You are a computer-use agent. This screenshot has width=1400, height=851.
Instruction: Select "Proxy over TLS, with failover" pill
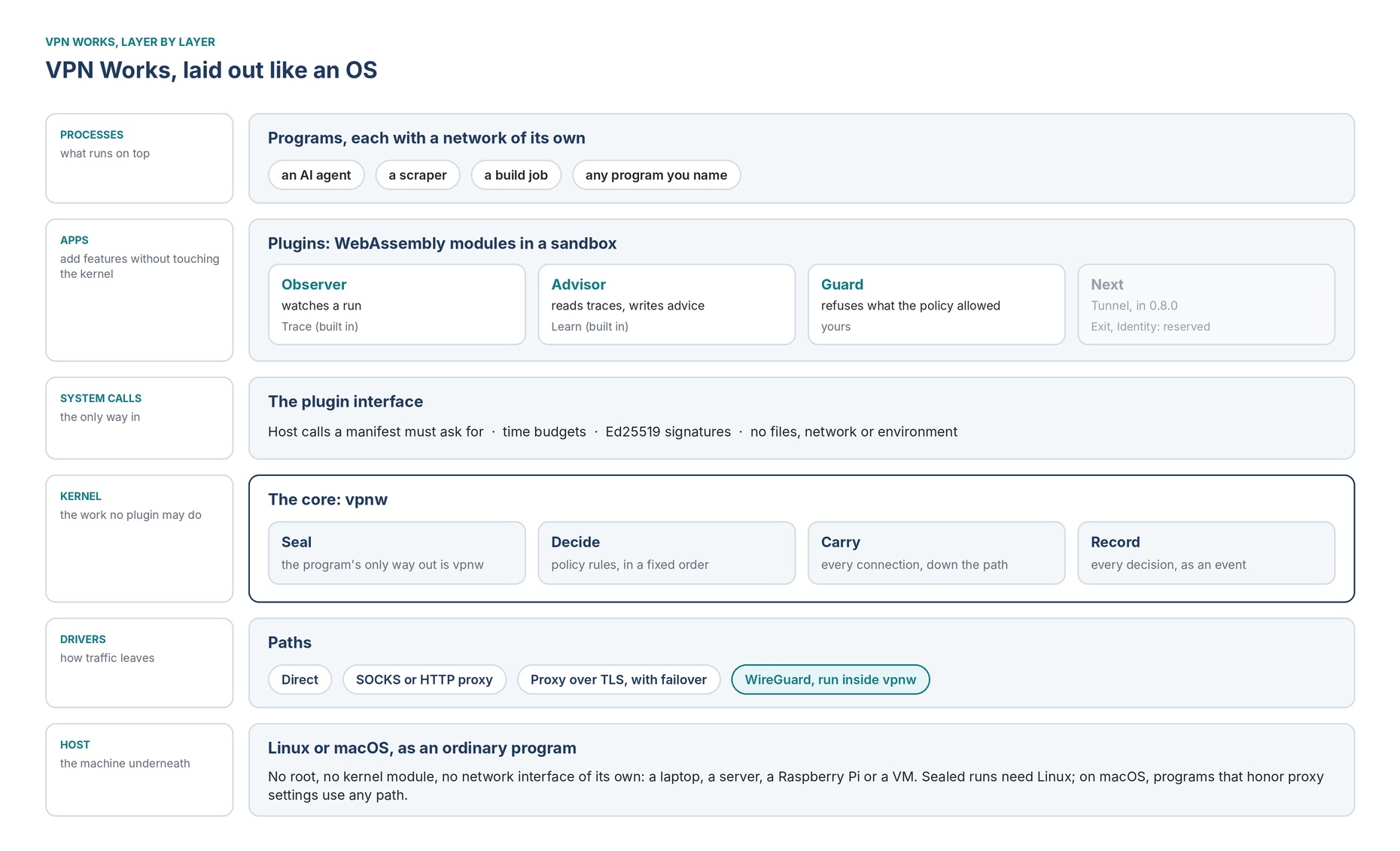[x=619, y=679]
